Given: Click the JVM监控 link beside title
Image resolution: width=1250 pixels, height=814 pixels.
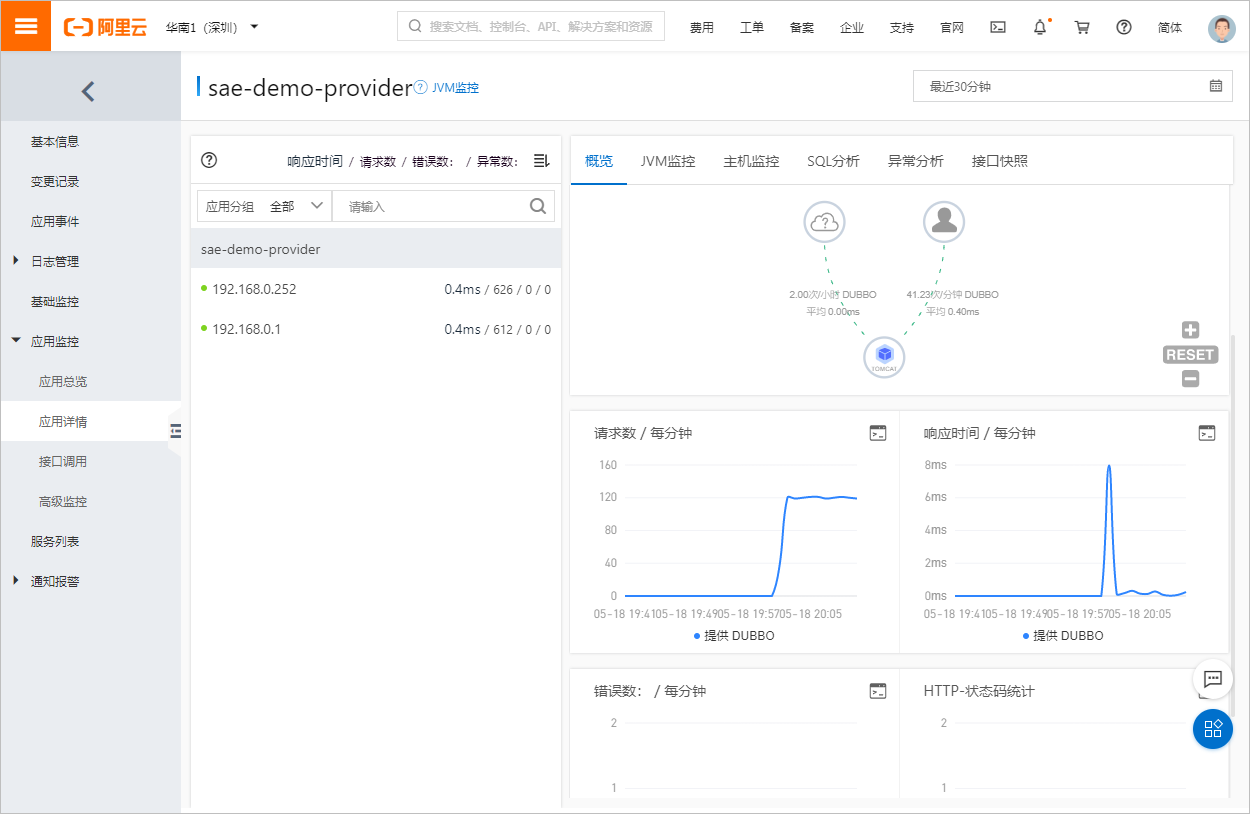Looking at the screenshot, I should coord(455,87).
